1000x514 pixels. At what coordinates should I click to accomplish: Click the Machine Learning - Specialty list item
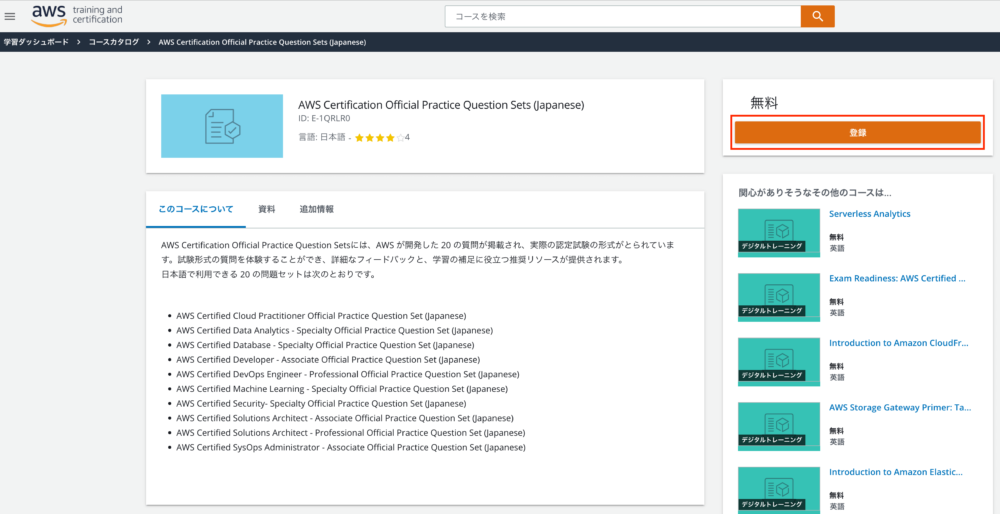coord(342,389)
